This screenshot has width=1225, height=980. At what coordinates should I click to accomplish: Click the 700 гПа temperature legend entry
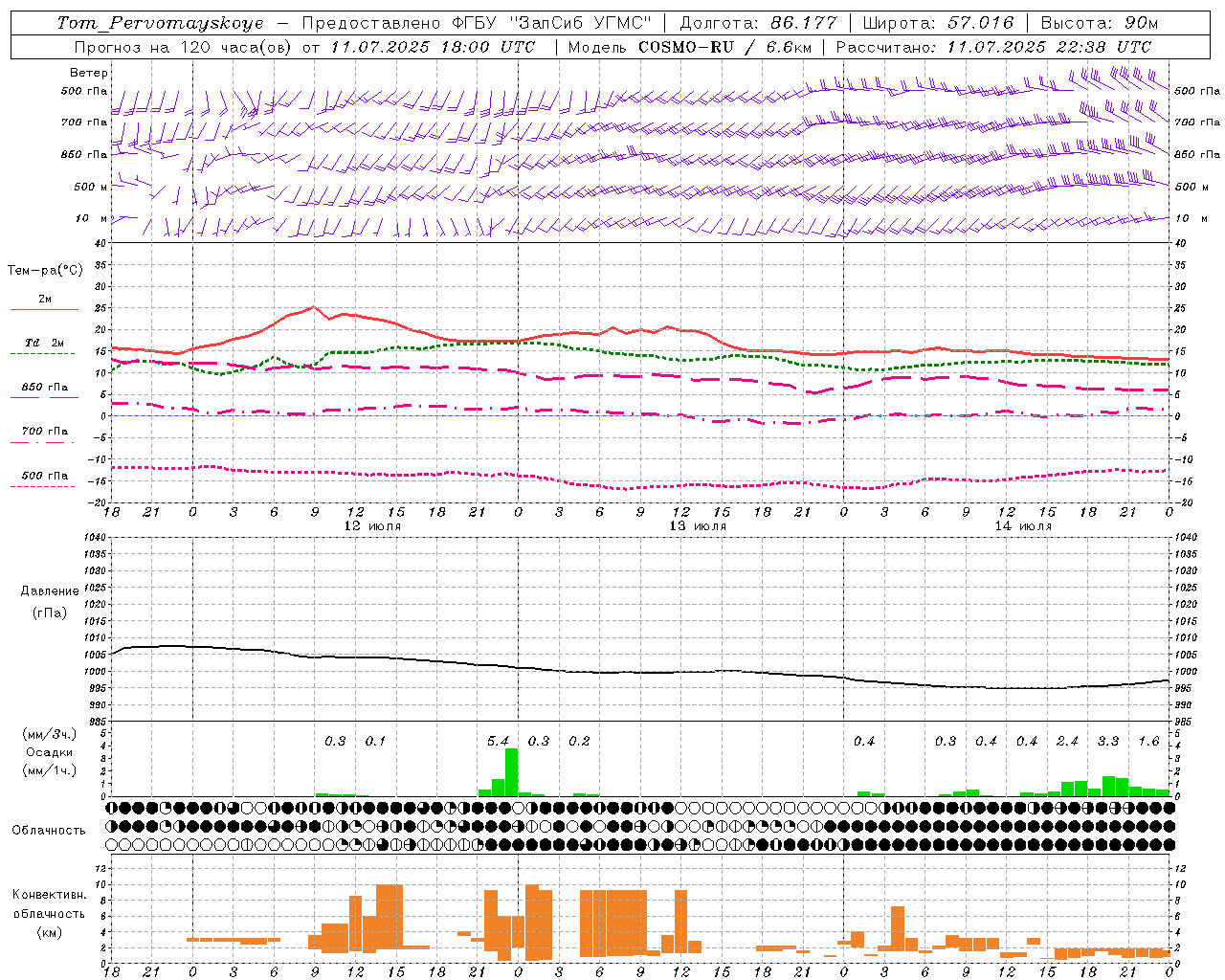click(x=45, y=432)
